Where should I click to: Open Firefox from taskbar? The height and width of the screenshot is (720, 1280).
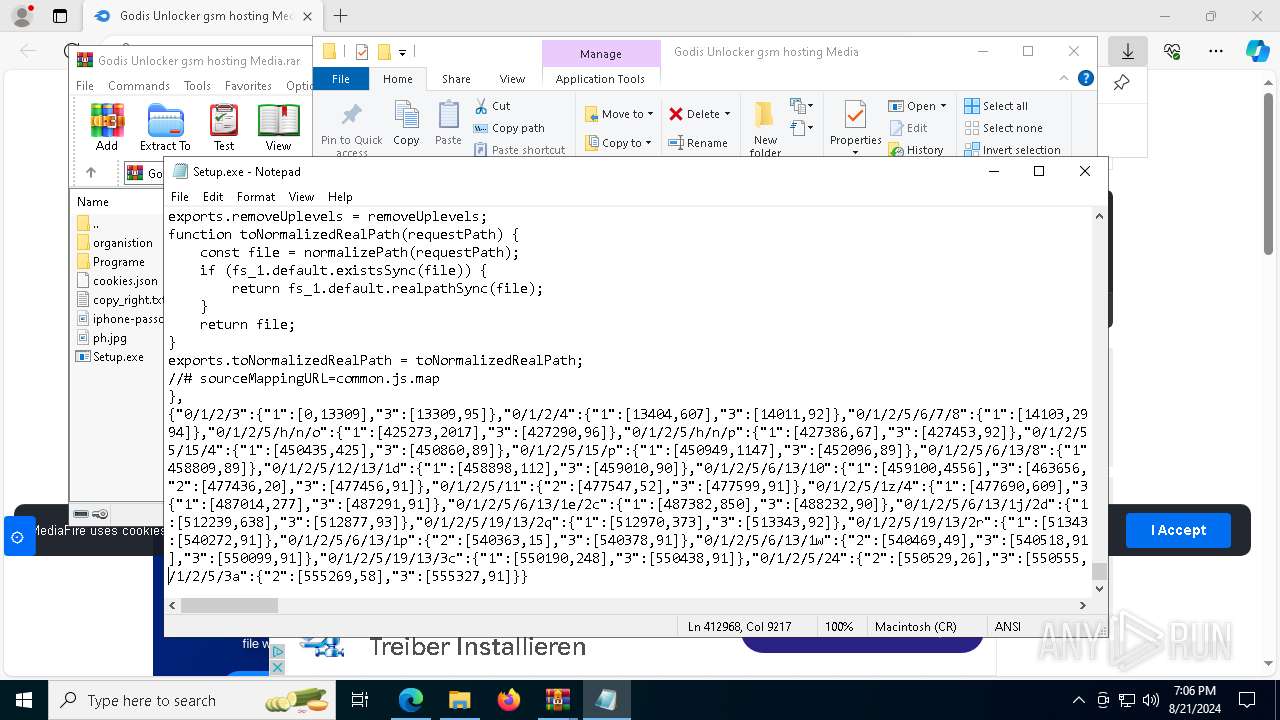tap(509, 700)
